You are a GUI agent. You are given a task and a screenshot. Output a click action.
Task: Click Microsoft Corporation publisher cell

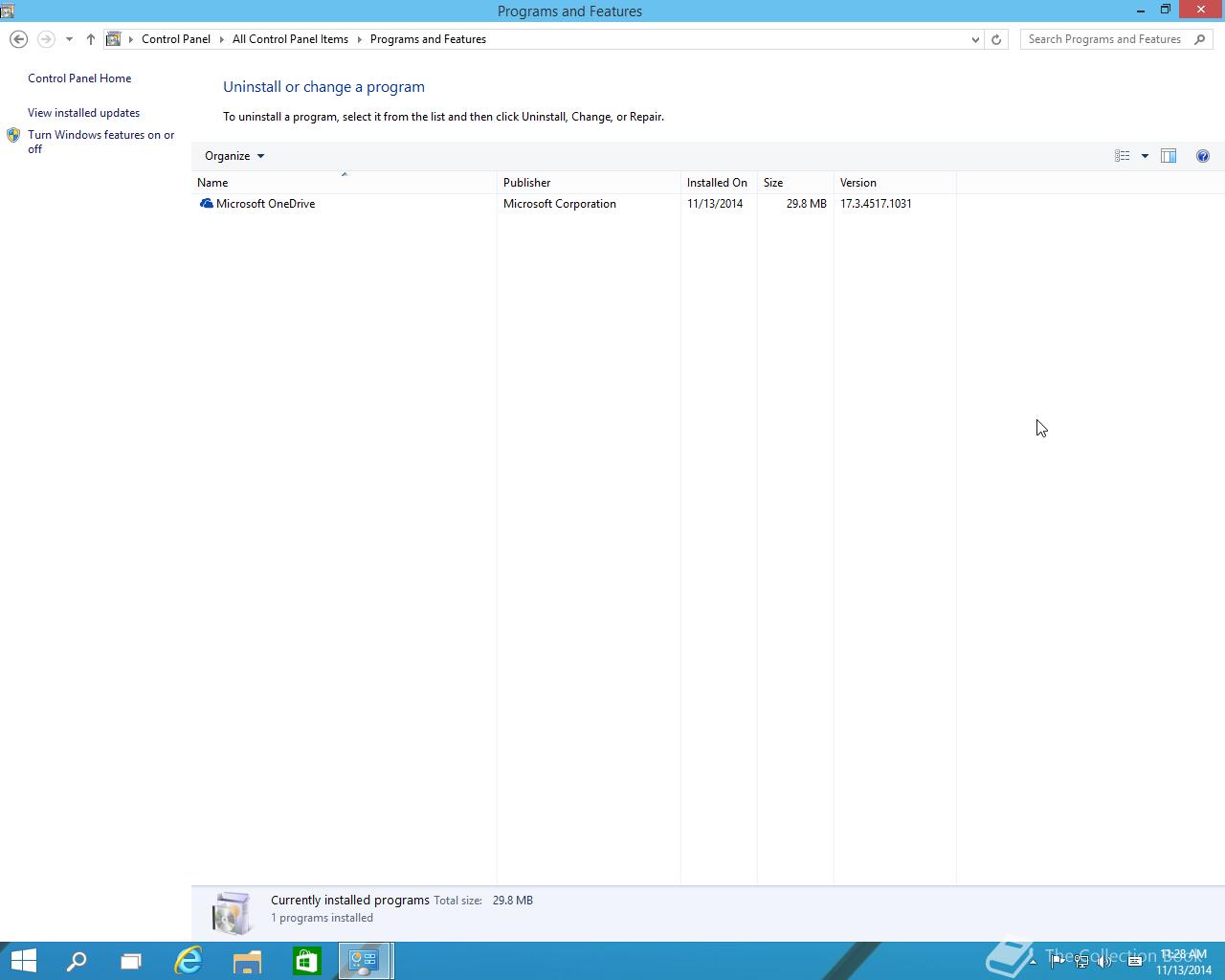(560, 204)
